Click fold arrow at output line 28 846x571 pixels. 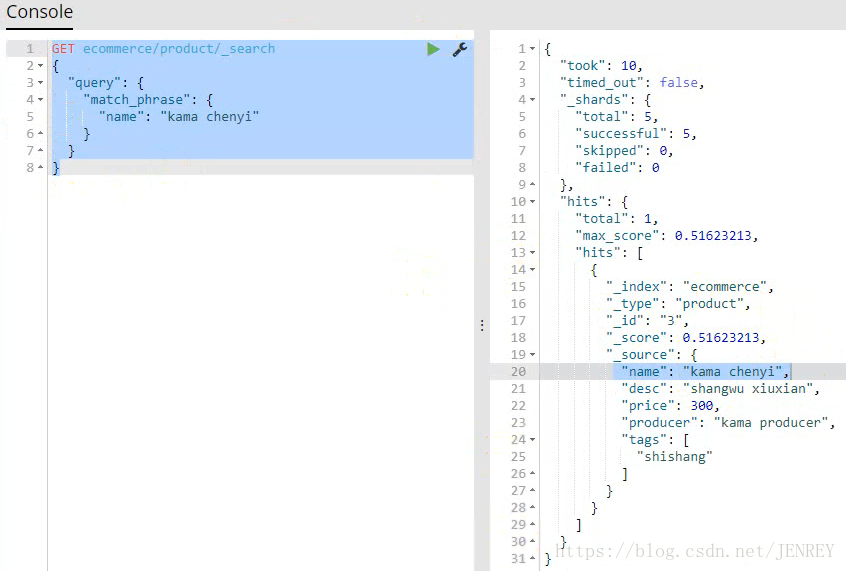click(x=533, y=507)
